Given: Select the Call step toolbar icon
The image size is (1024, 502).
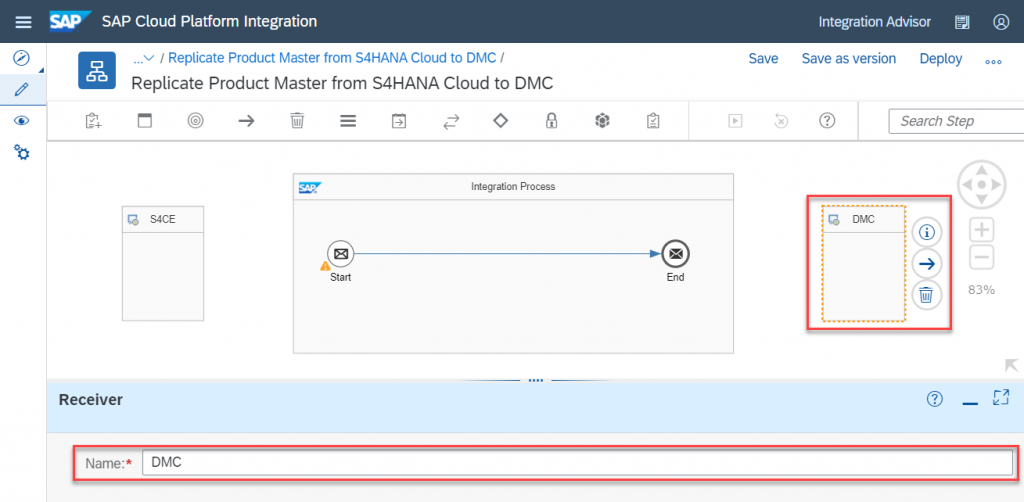Looking at the screenshot, I should point(399,121).
